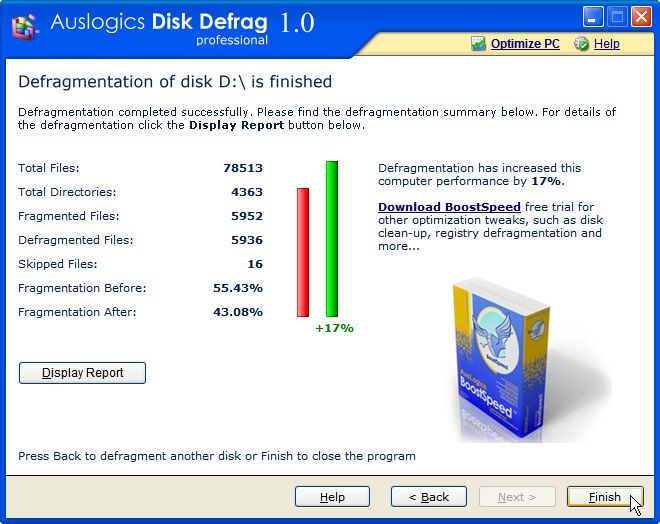The image size is (660, 524).
Task: Click the 'Fragmented Files:' label
Action: pyautogui.click(x=69, y=216)
